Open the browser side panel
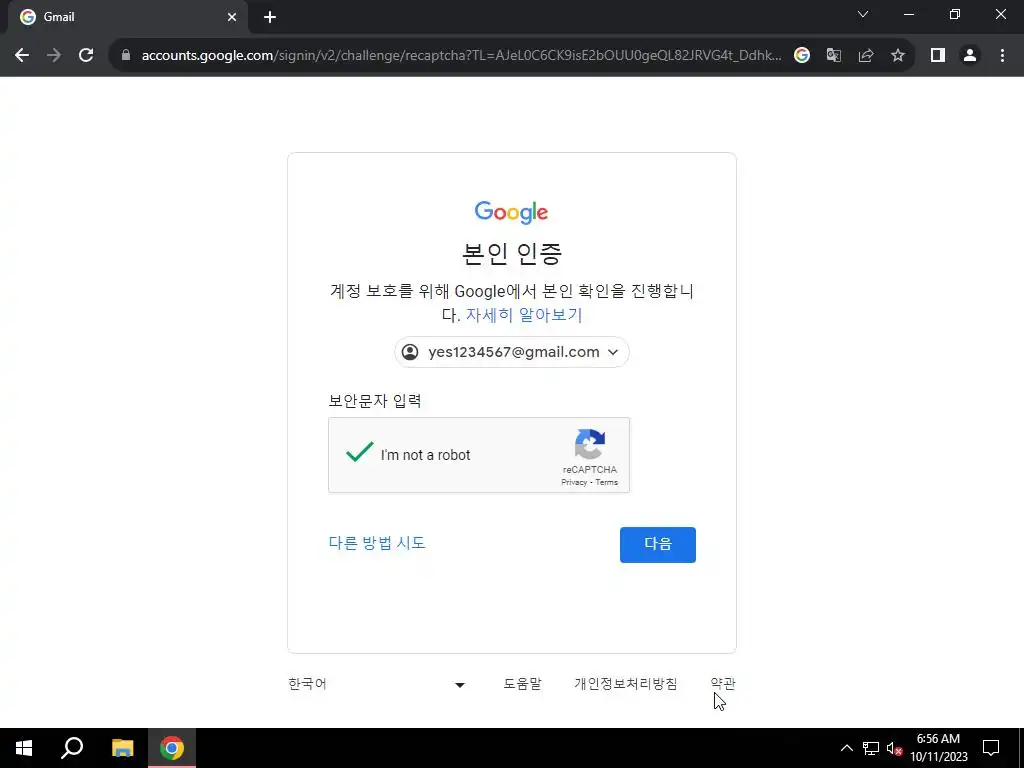Viewport: 1024px width, 768px height. (938, 56)
